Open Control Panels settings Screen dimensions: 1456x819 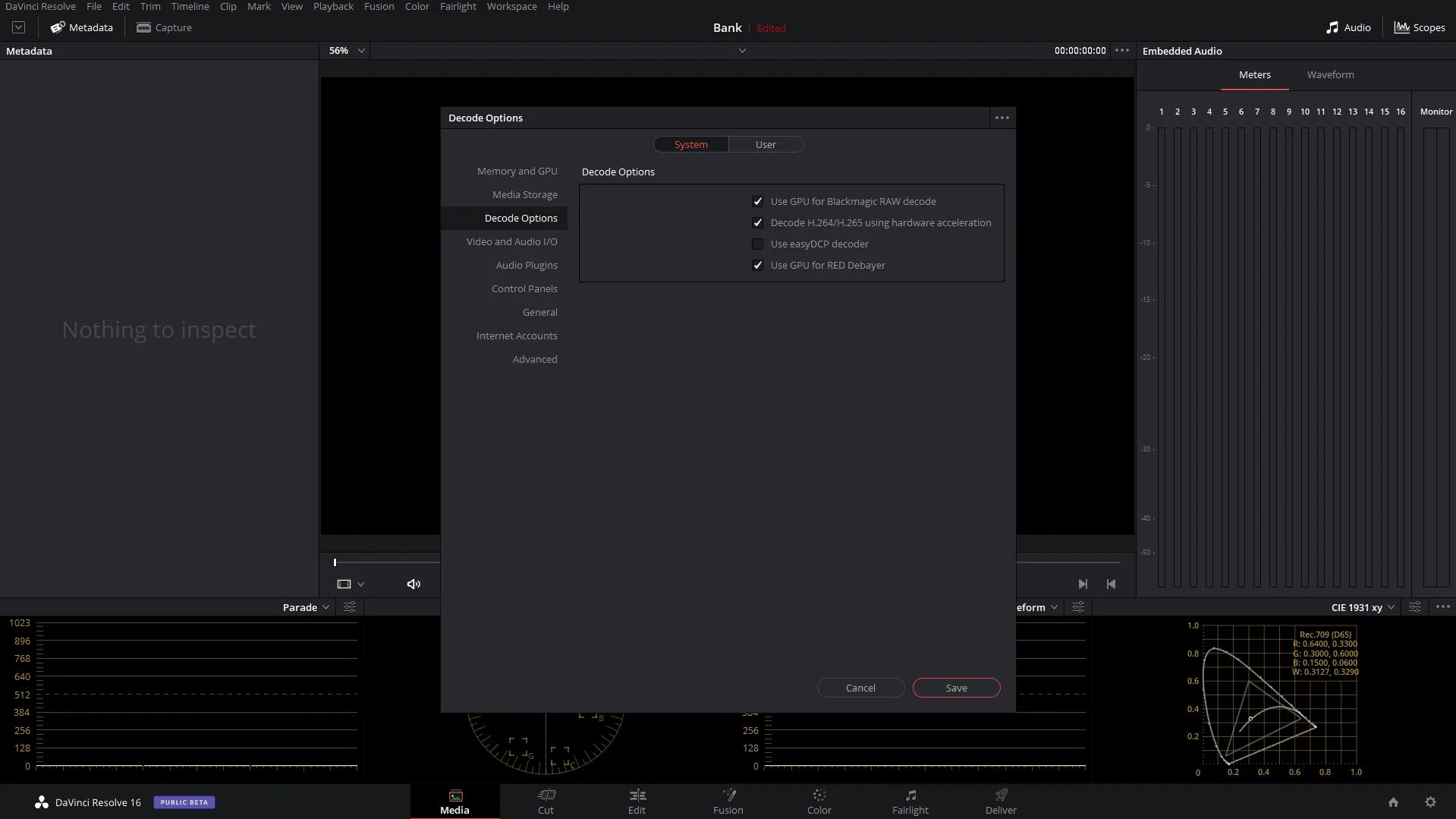click(524, 288)
